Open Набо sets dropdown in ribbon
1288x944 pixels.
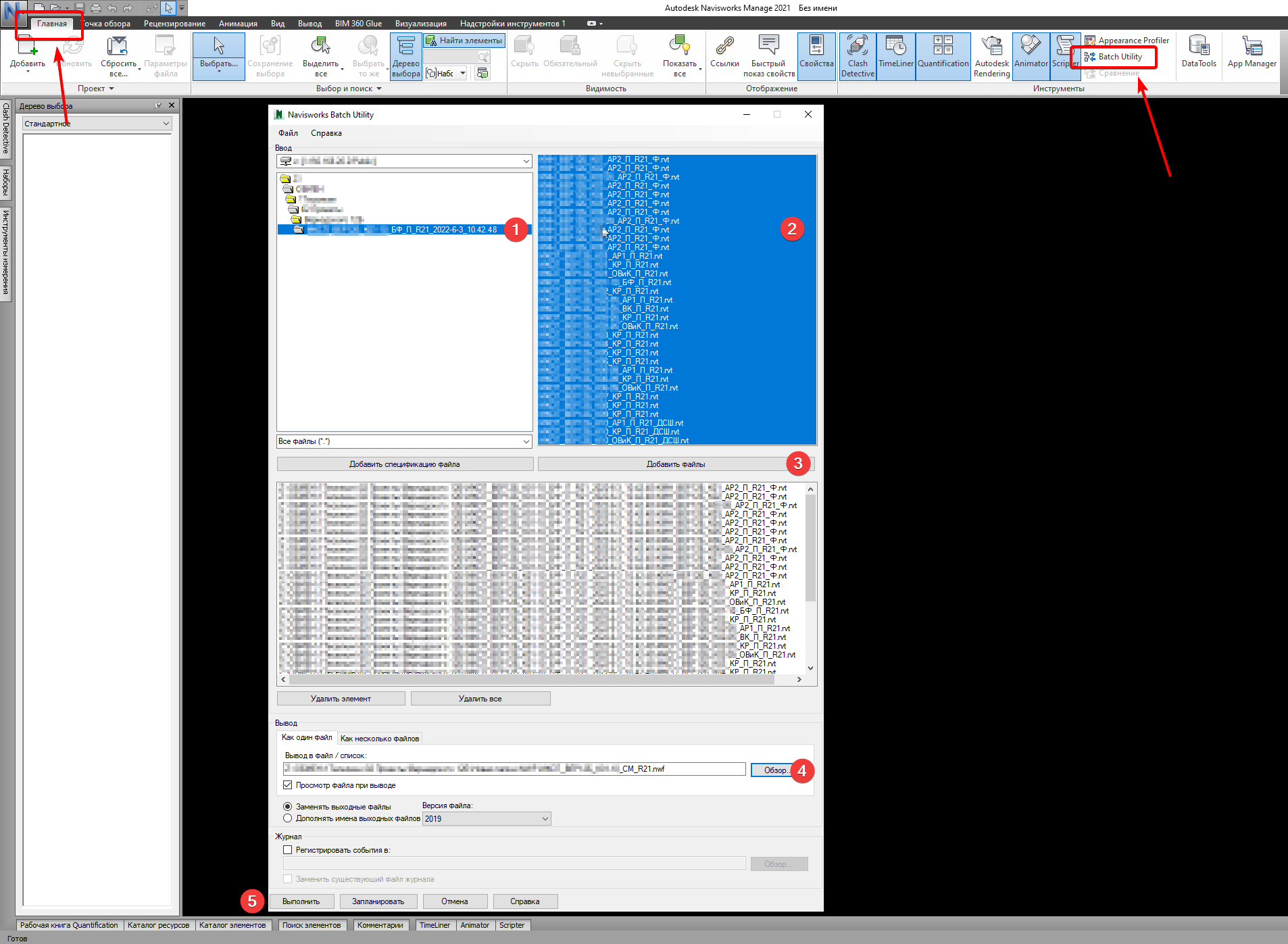pos(446,73)
